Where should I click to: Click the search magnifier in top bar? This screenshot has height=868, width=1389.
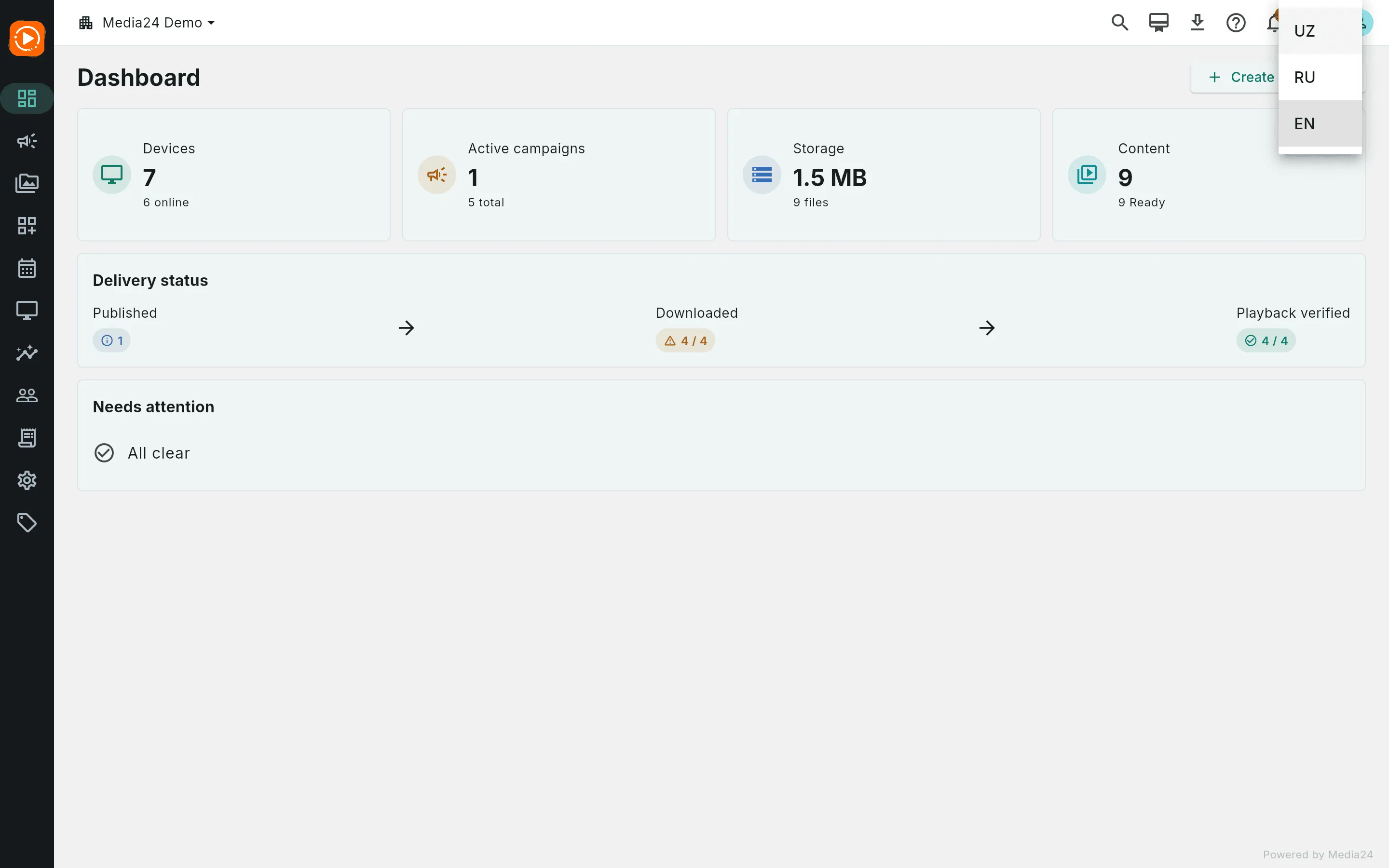point(1120,22)
